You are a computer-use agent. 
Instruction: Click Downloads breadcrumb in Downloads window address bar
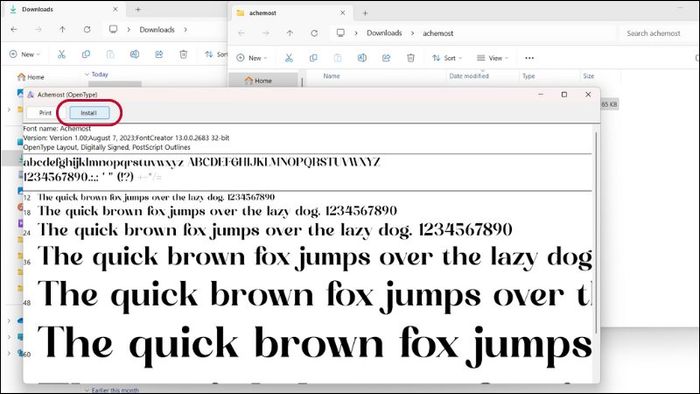[157, 29]
